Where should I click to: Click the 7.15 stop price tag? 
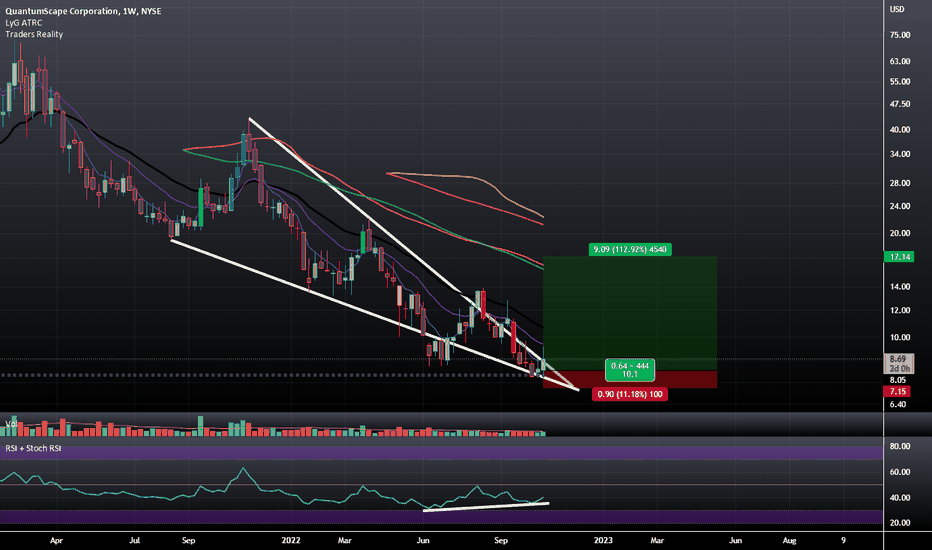[898, 391]
